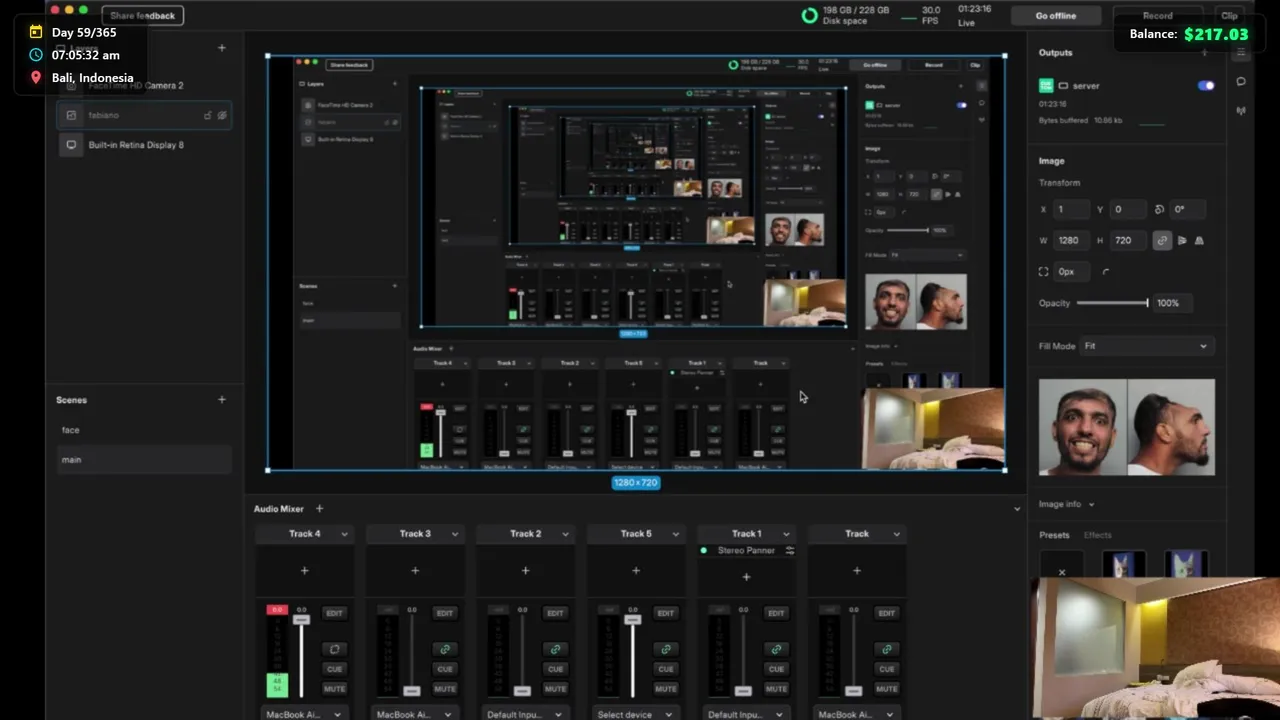1280x720 pixels.
Task: Click the Track 4 volume fader
Action: [301, 620]
